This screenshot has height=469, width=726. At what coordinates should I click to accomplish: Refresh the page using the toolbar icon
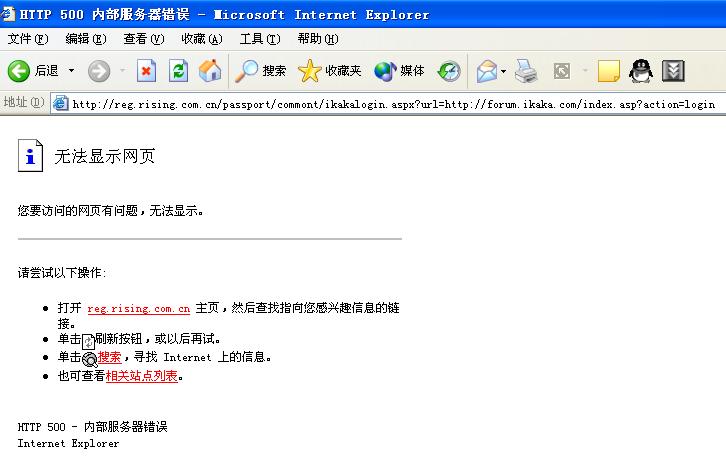pos(178,71)
